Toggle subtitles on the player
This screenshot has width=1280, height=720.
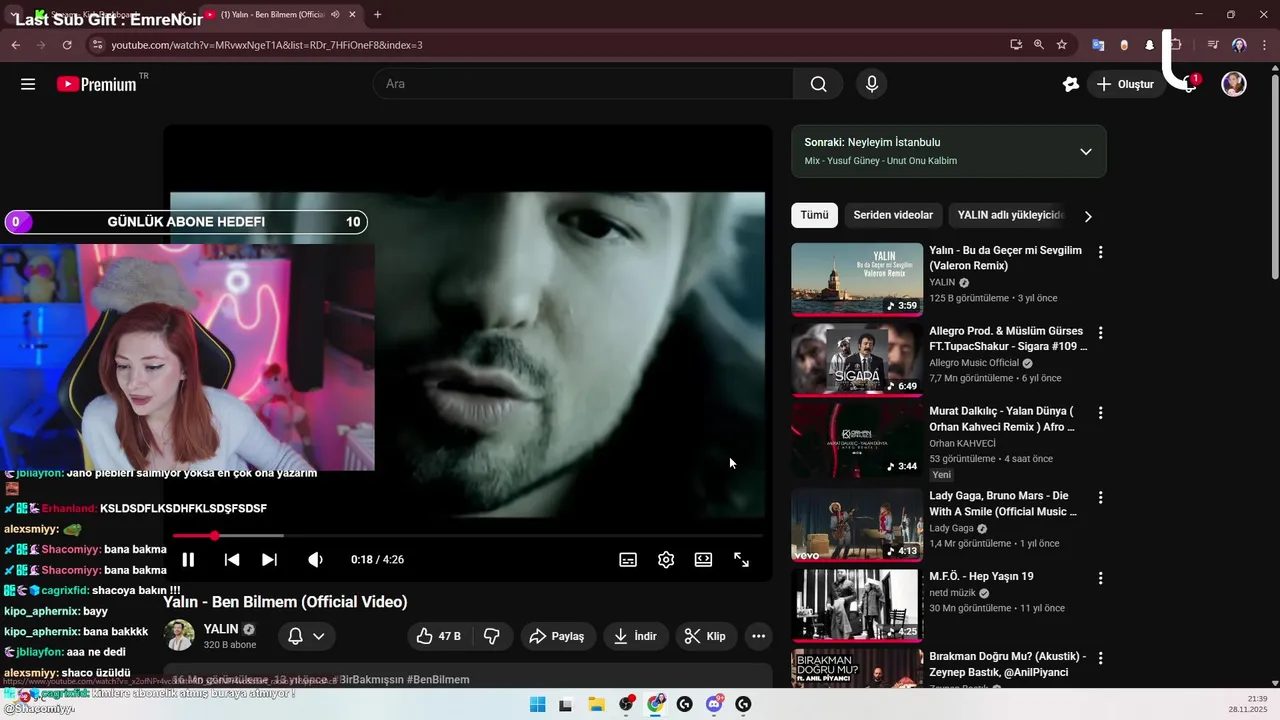[x=628, y=560]
